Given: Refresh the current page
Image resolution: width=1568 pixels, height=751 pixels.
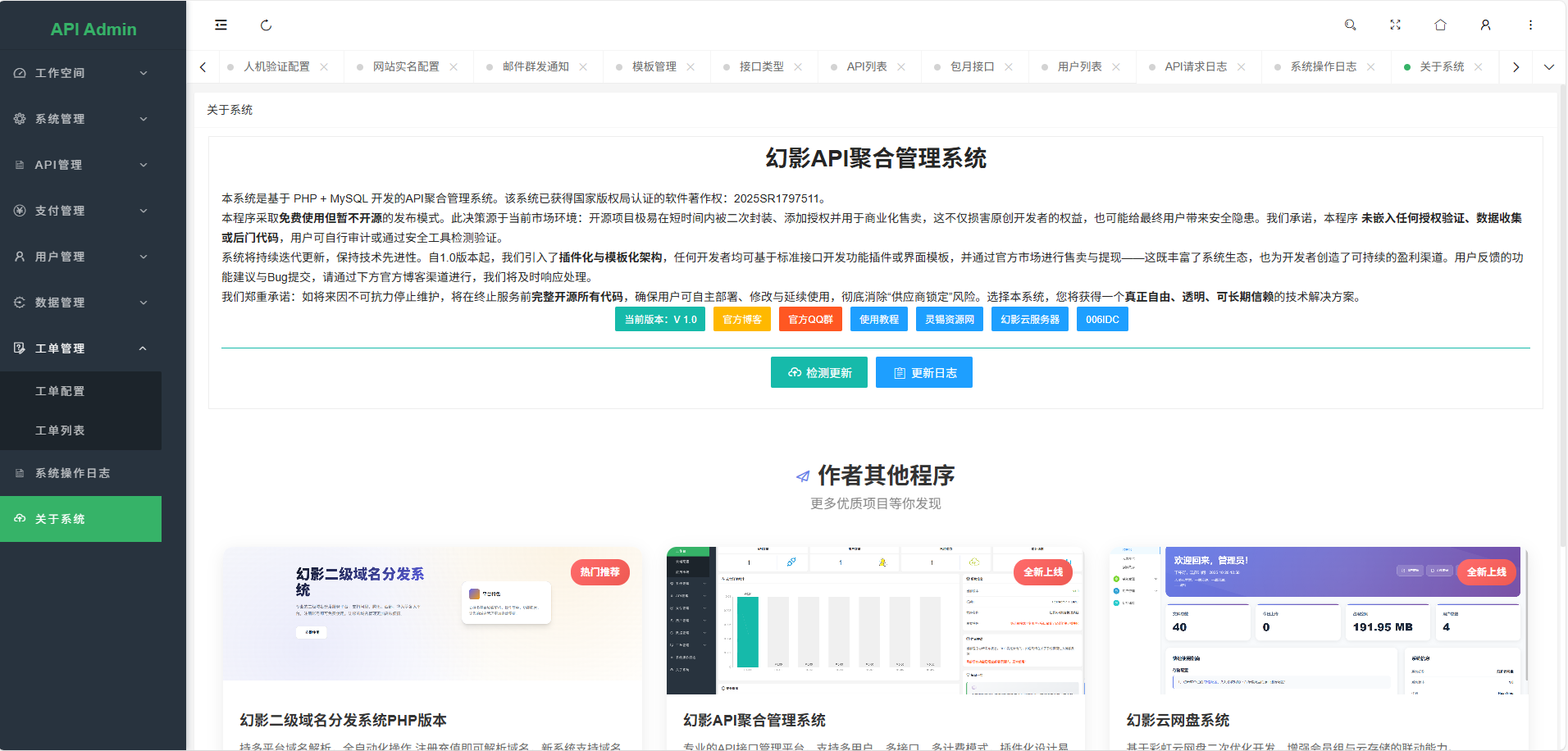Looking at the screenshot, I should [266, 25].
